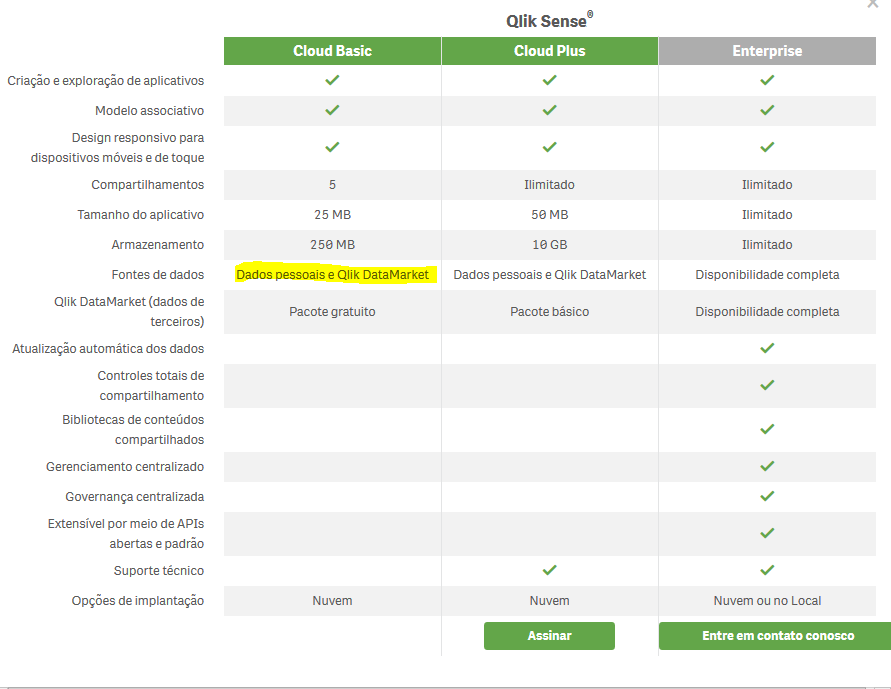The height and width of the screenshot is (689, 891).
Task: Click Cloud Basic checkmark for Modelo associativo
Action: (332, 110)
